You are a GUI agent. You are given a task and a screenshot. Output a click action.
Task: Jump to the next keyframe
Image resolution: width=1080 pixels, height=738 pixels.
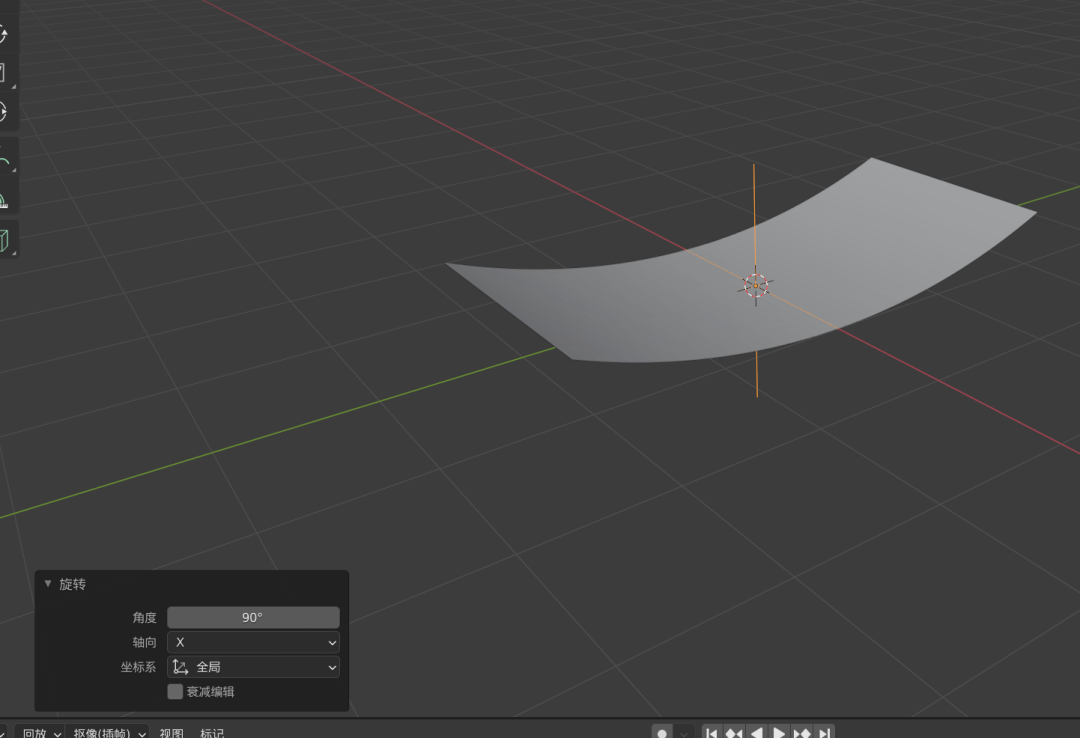pos(802,733)
